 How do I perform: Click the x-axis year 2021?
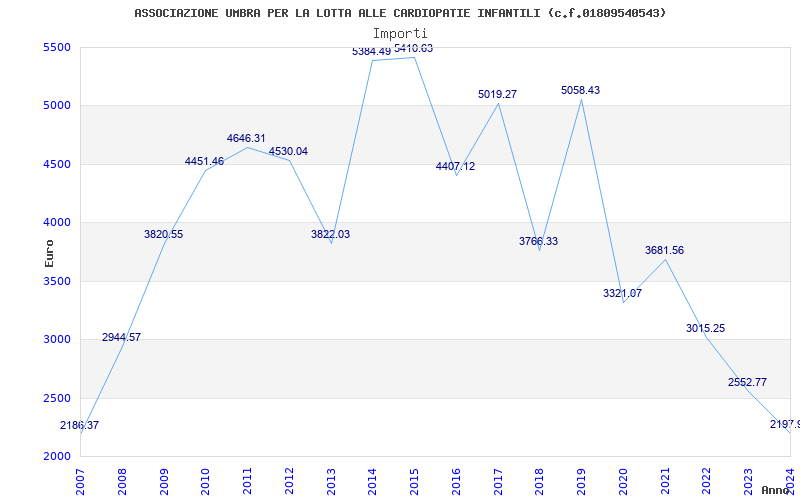(x=665, y=482)
